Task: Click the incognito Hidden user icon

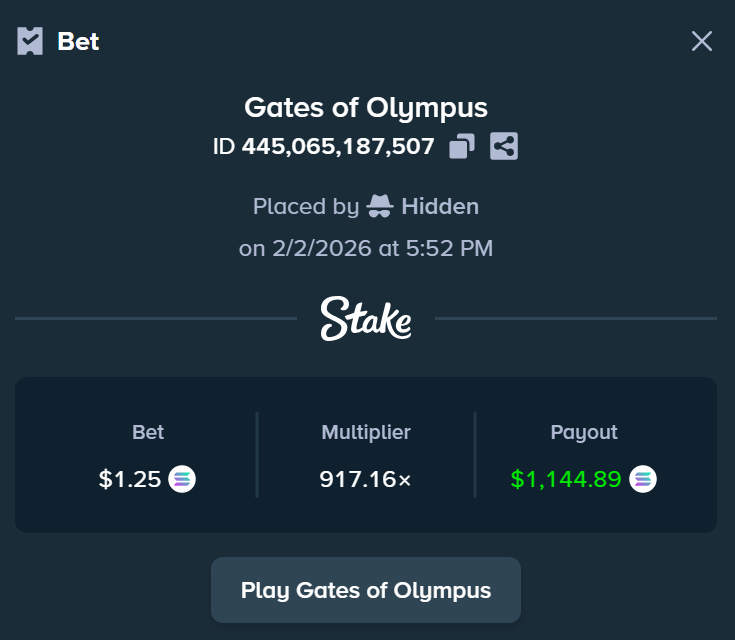Action: pyautogui.click(x=380, y=207)
